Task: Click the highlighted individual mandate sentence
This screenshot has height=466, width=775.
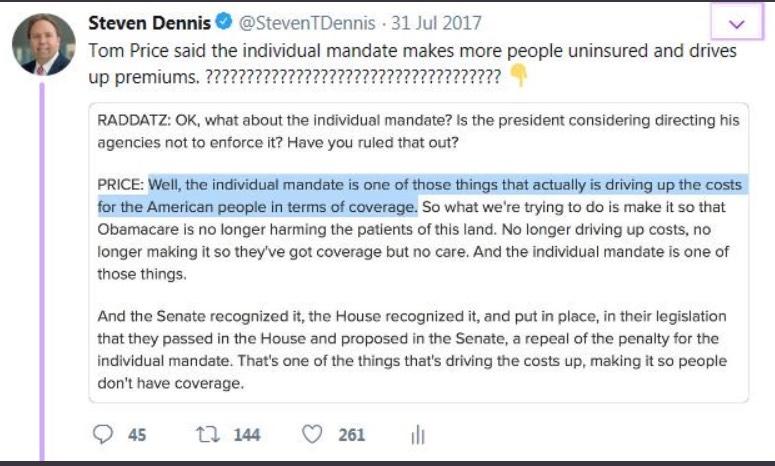Action: tap(420, 186)
